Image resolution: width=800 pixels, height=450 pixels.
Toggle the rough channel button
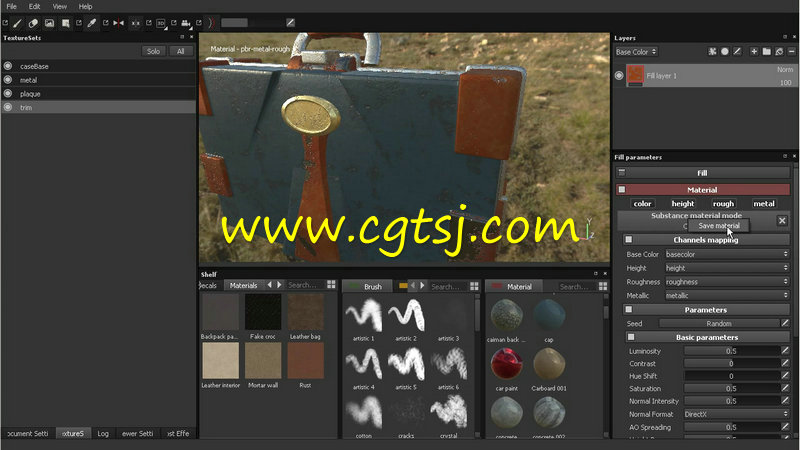(x=723, y=204)
